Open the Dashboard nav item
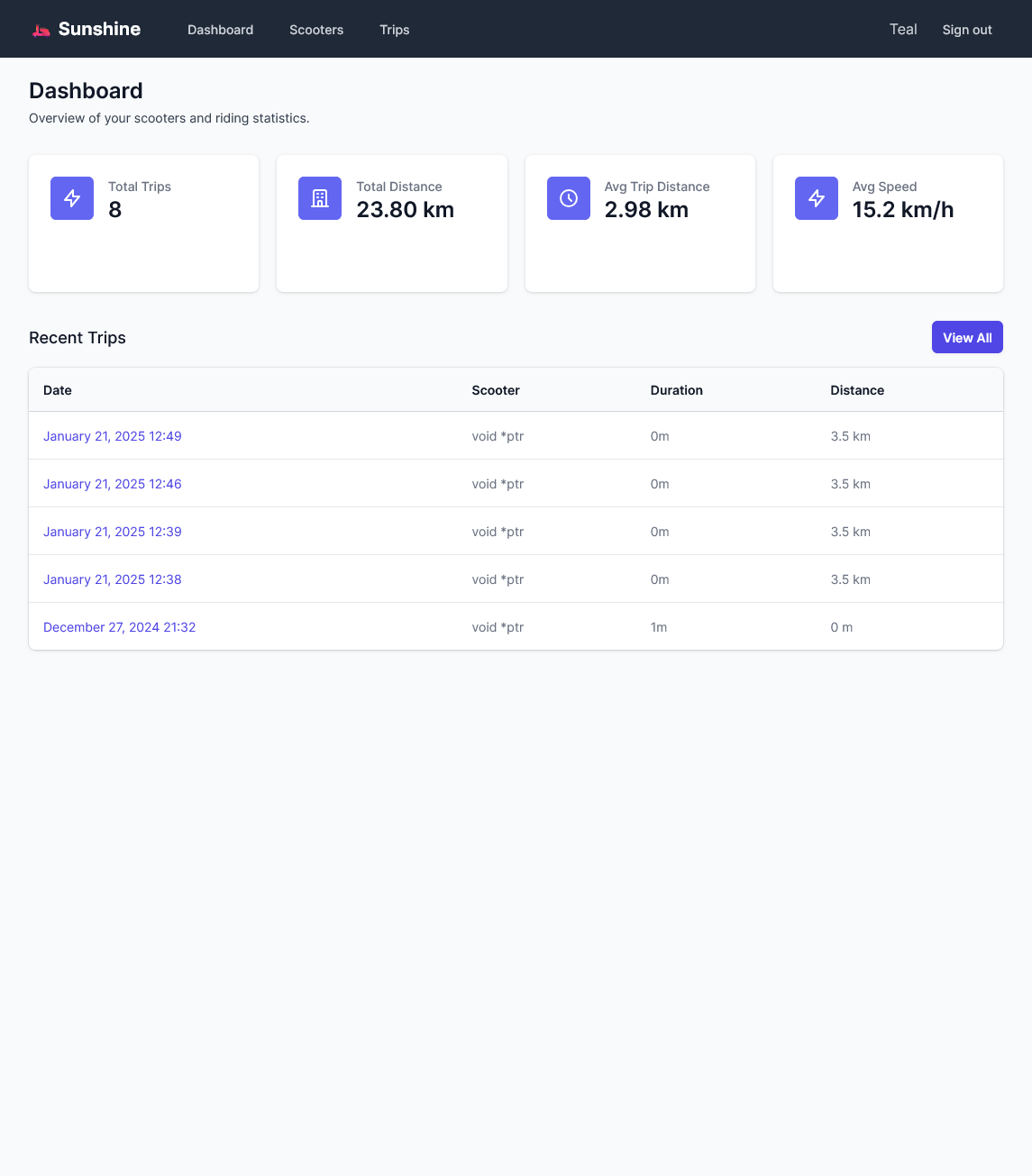 (x=220, y=30)
